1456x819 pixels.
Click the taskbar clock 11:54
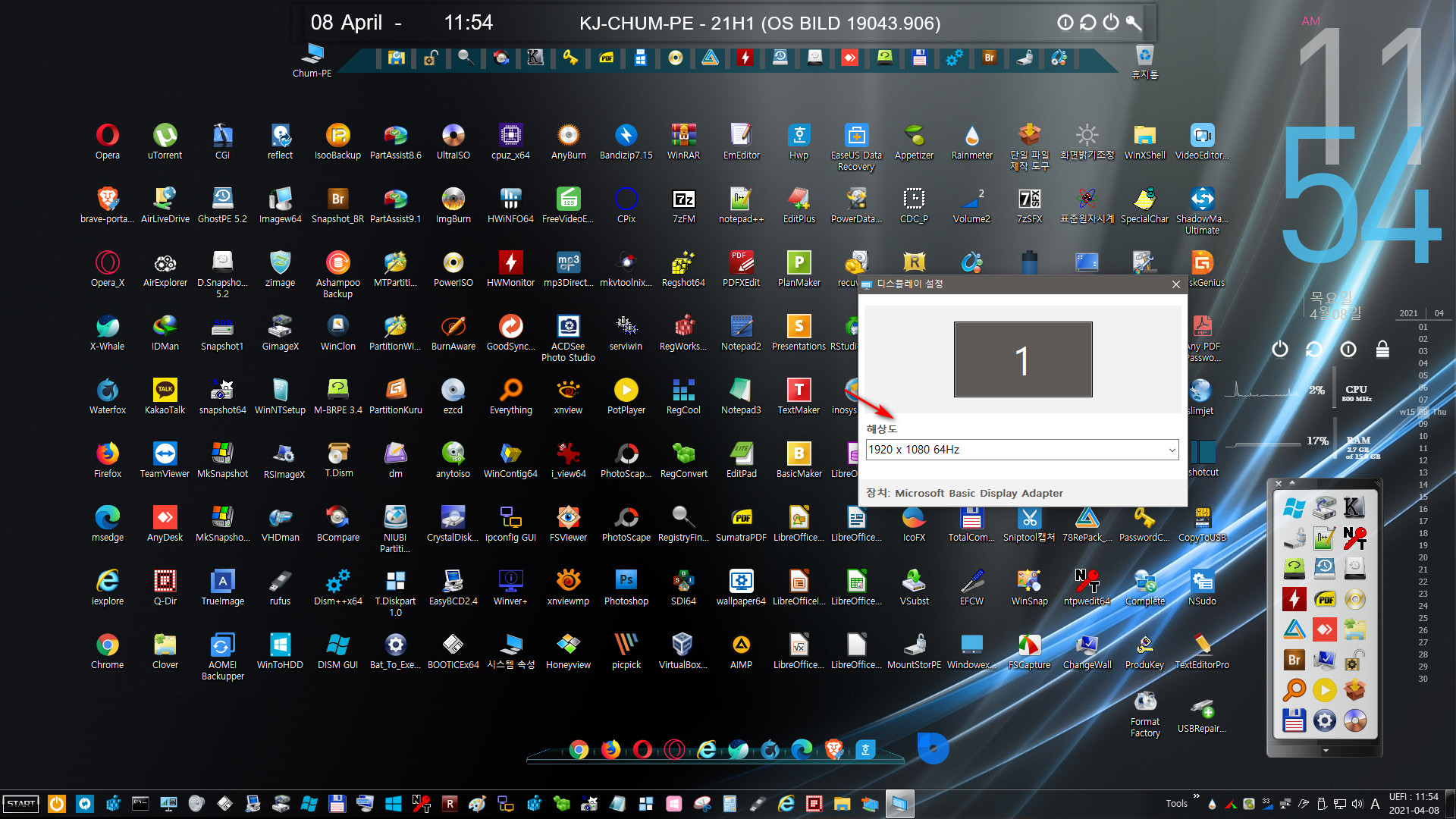click(x=1414, y=797)
